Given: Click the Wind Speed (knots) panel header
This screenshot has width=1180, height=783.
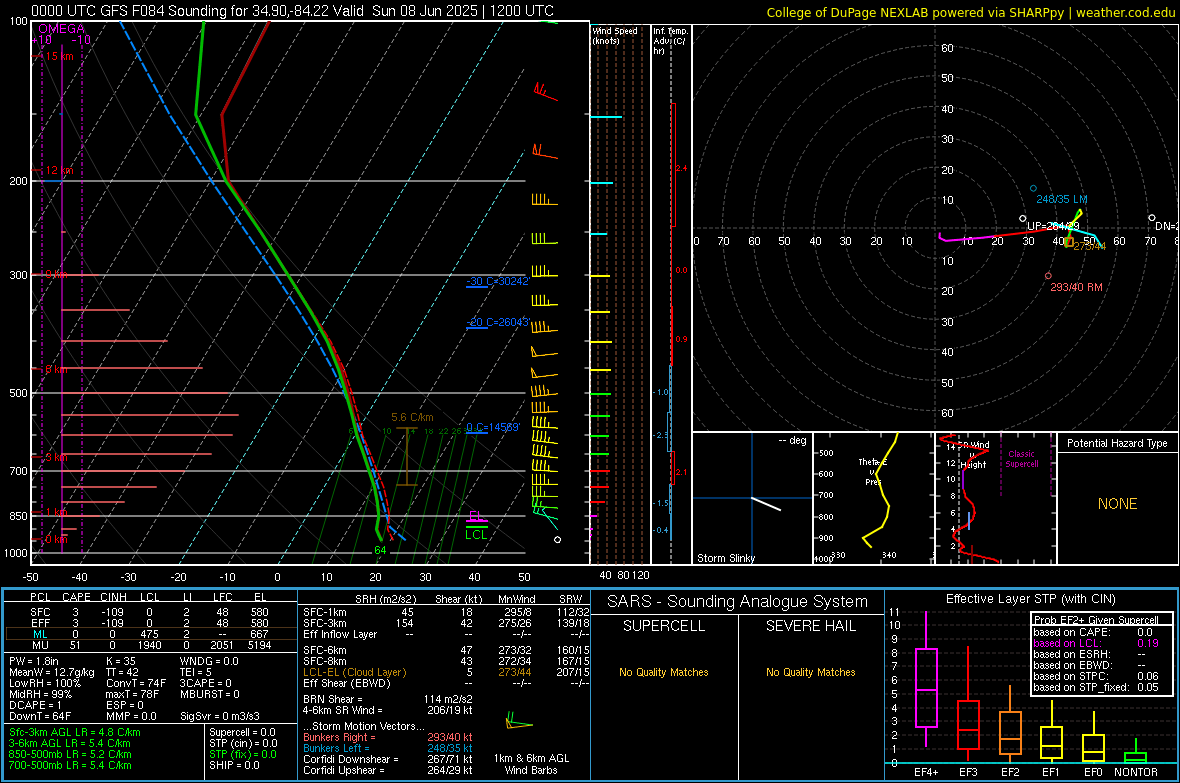Looking at the screenshot, I should (615, 35).
